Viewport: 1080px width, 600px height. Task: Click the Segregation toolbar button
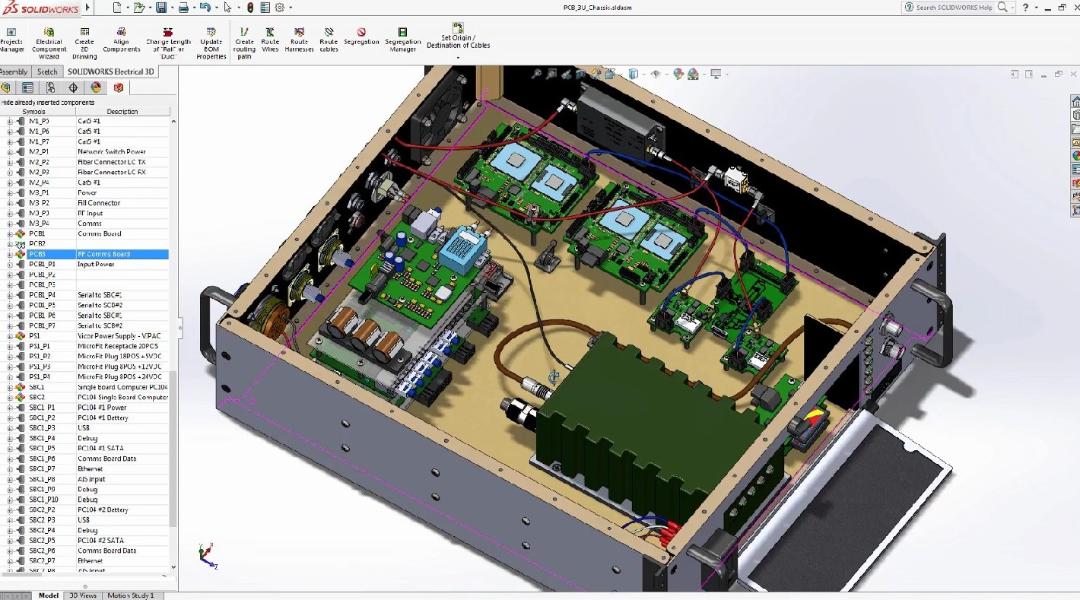pos(362,37)
